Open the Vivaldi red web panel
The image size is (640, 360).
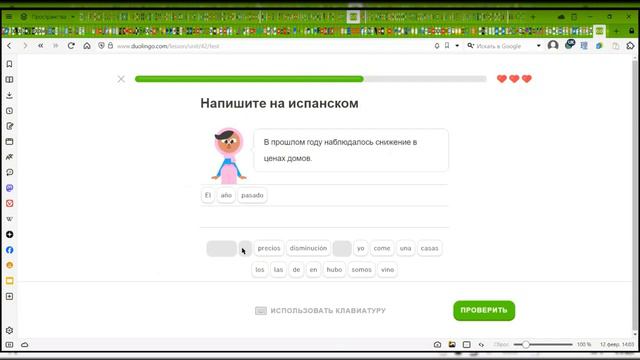click(x=9, y=203)
